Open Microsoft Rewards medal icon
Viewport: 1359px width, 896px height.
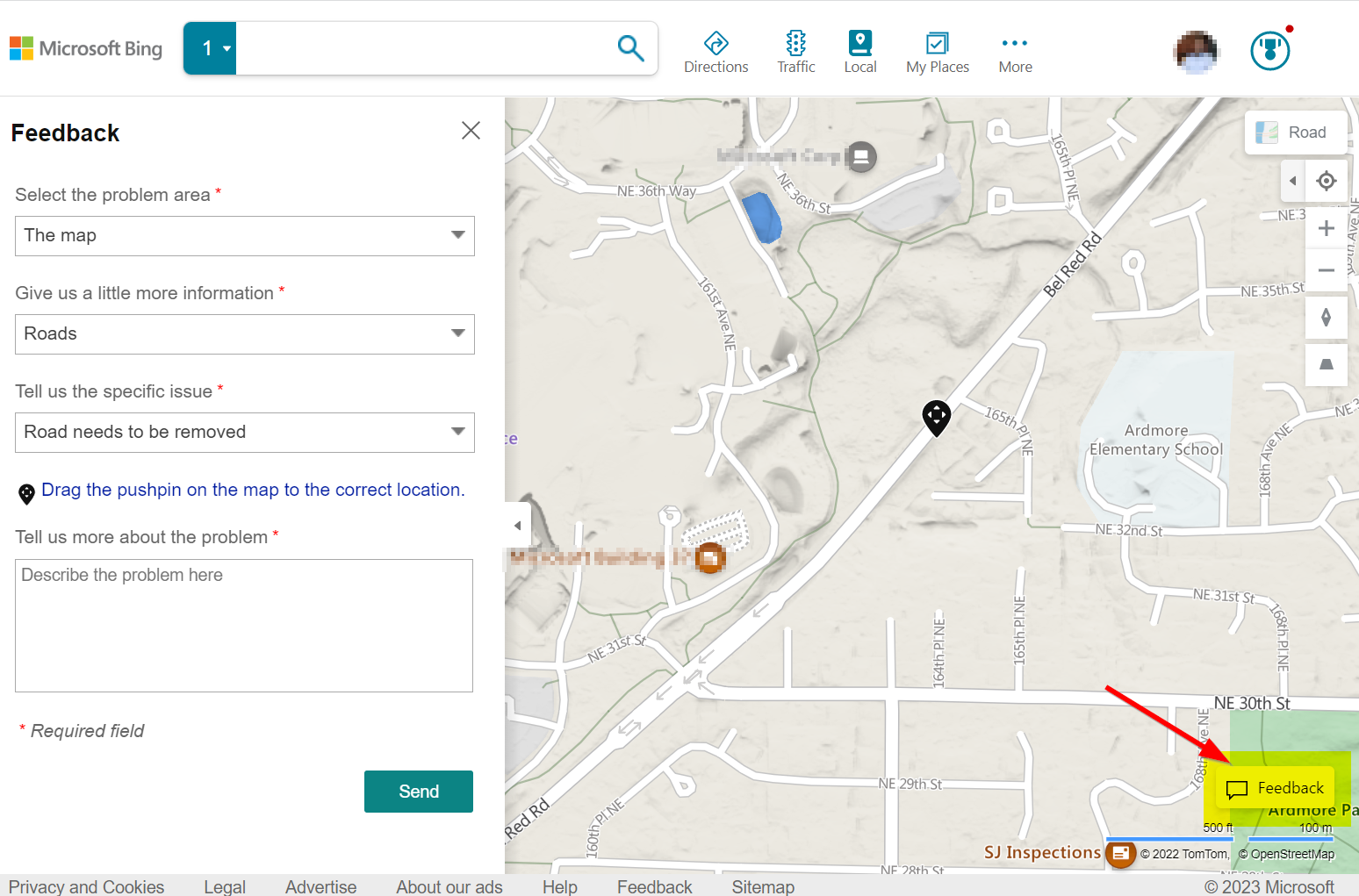pos(1270,51)
